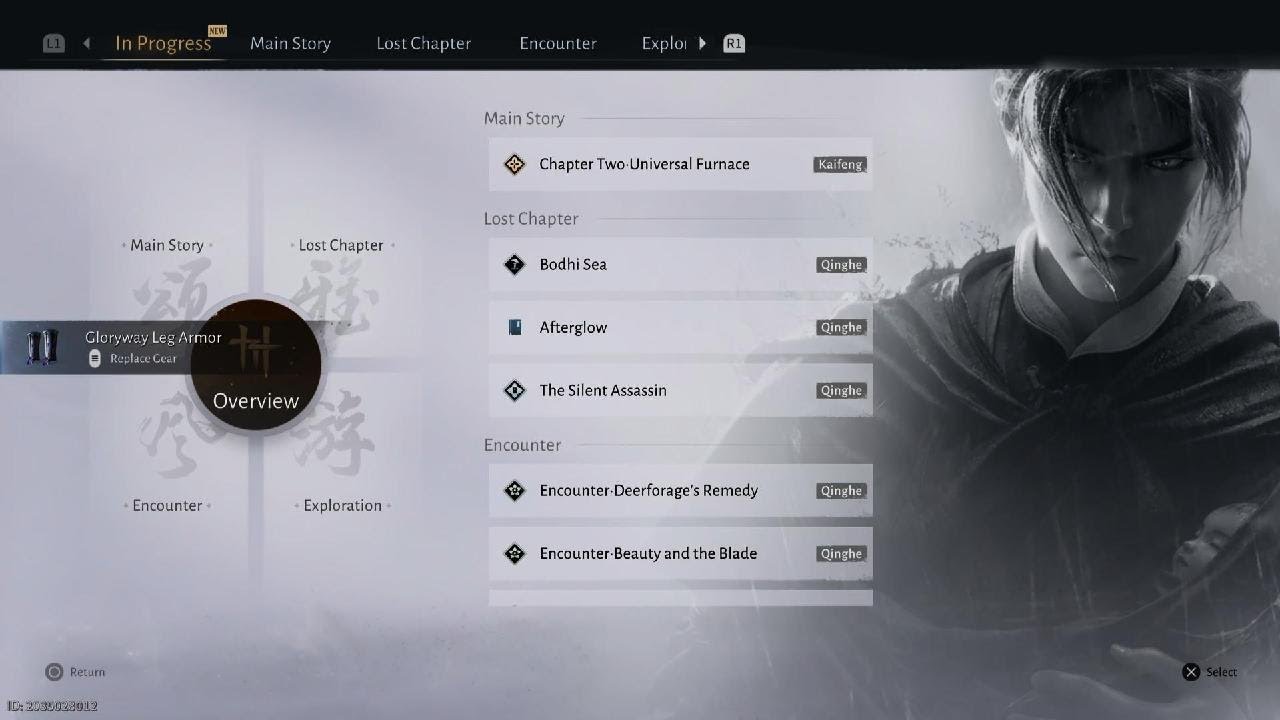Viewport: 1280px width, 720px height.
Task: Click the Replace Gear label
Action: click(143, 358)
